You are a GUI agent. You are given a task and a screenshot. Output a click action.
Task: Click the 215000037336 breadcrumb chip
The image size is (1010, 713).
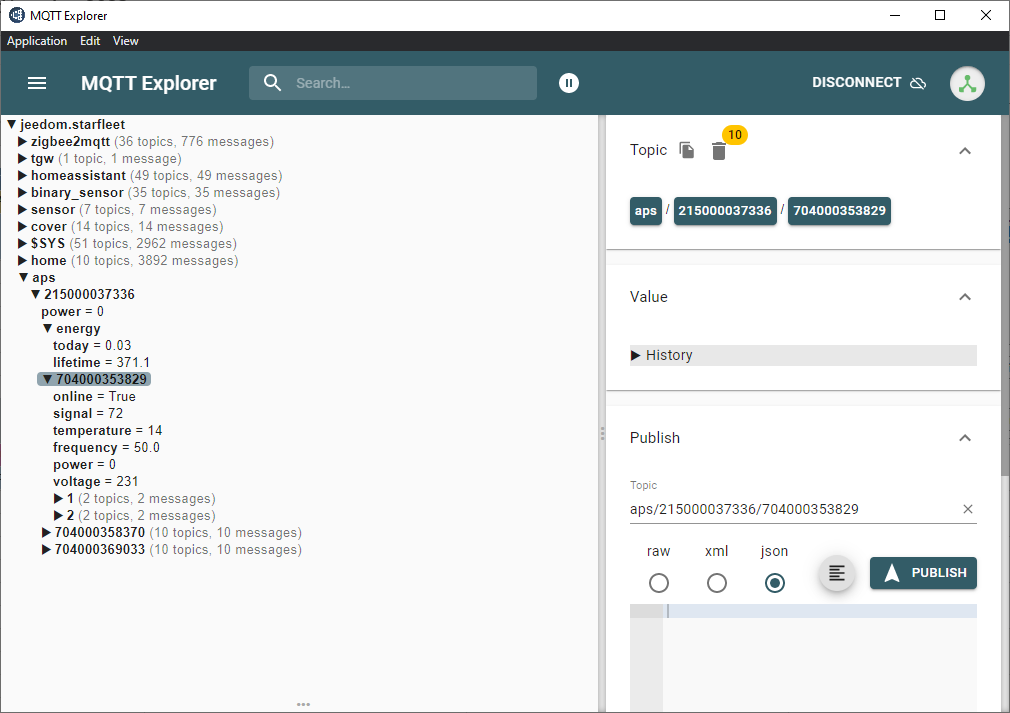pos(725,211)
